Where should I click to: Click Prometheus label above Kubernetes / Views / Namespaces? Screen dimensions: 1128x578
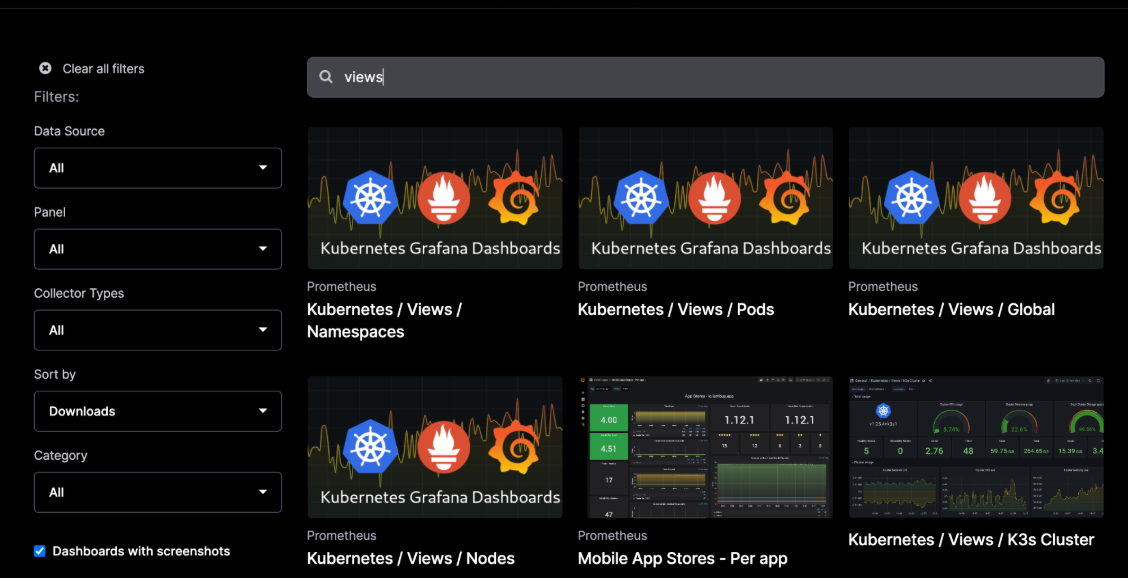(342, 286)
